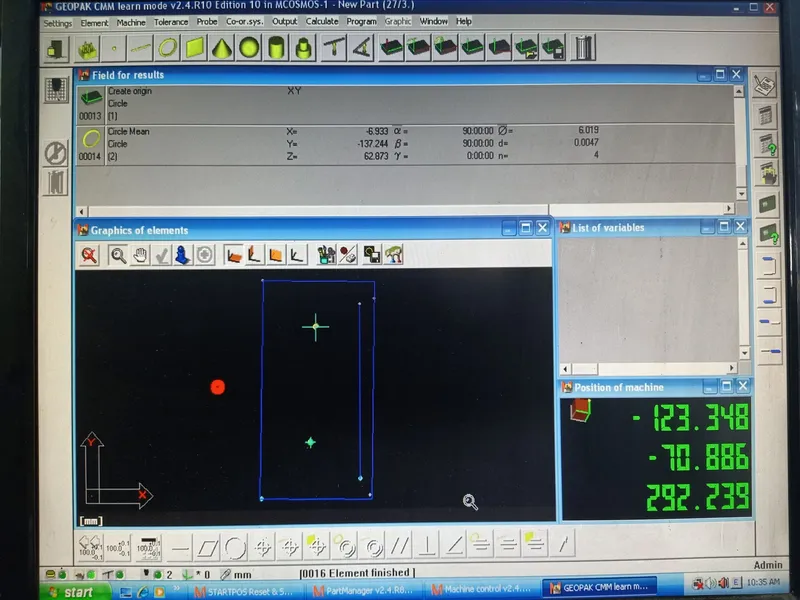The height and width of the screenshot is (600, 800).
Task: Select the Circle element tool in top toolbar
Action: click(x=168, y=48)
